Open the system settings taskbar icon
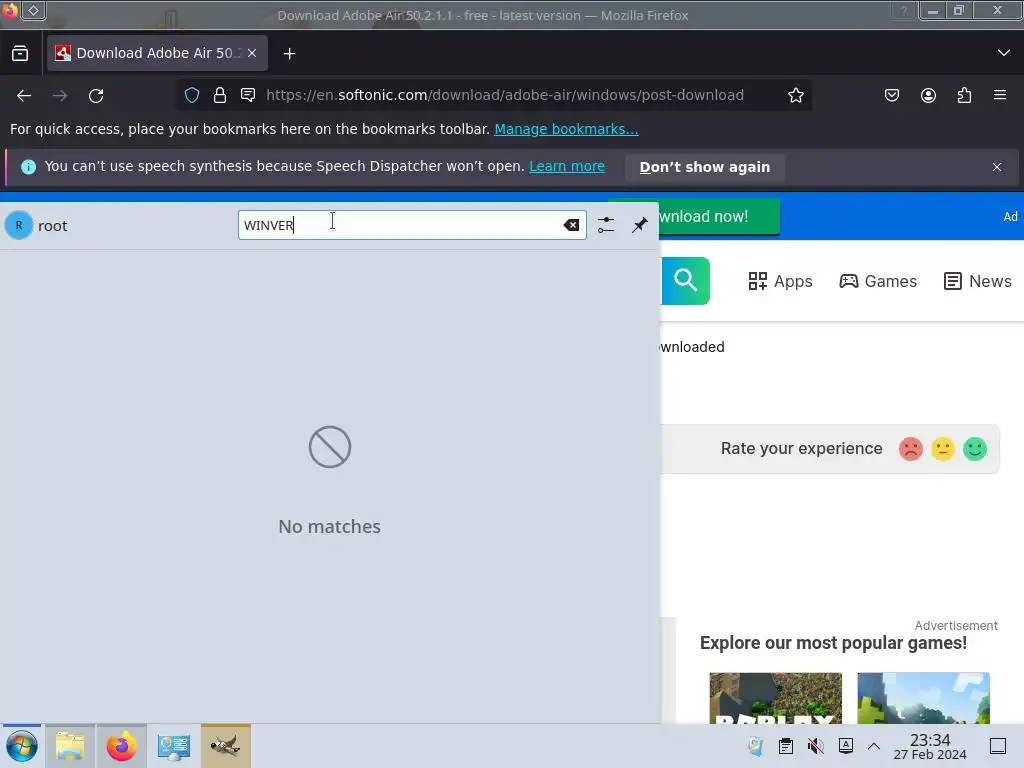The image size is (1024, 768). point(173,746)
